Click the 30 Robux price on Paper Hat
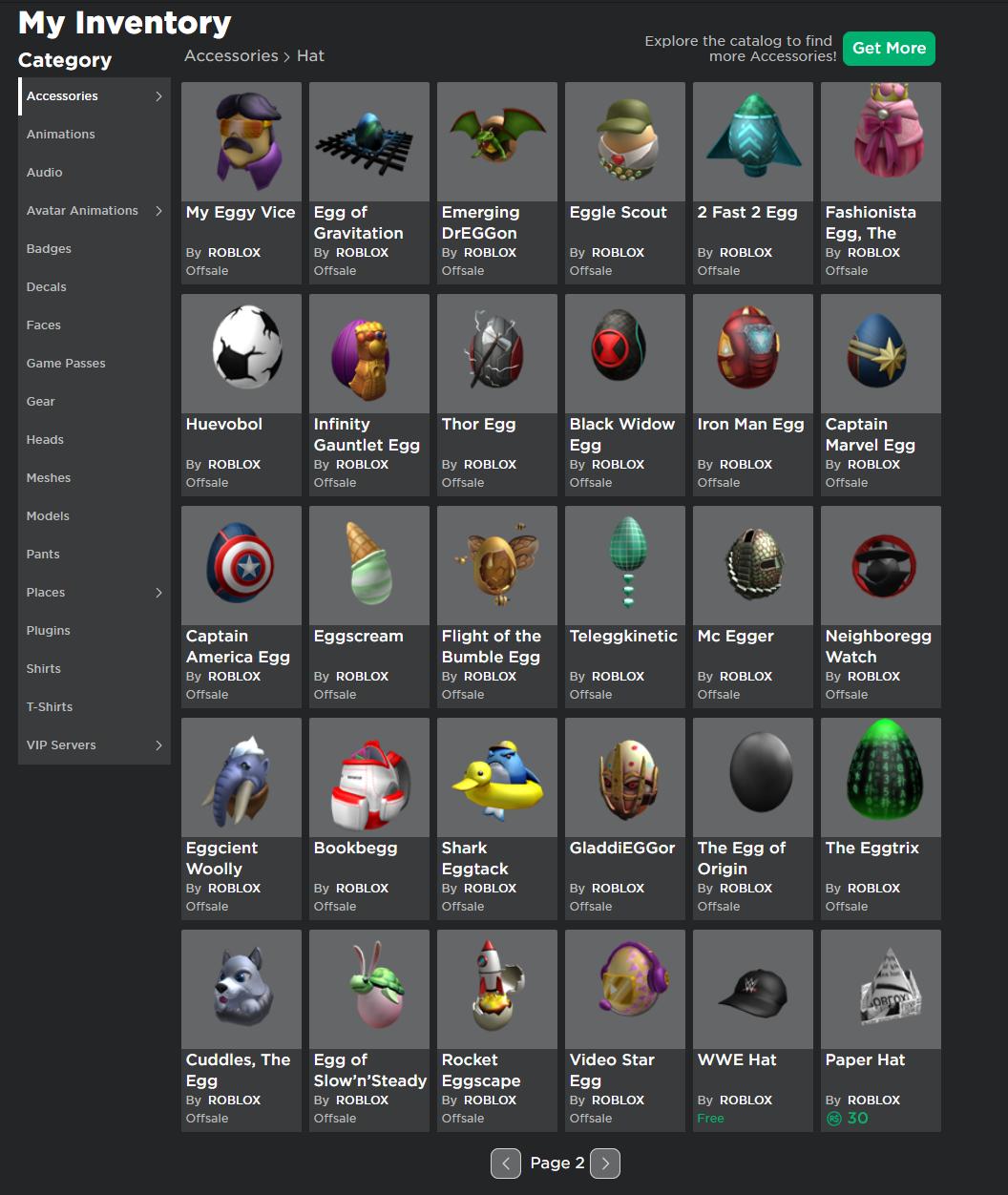 tap(848, 1119)
